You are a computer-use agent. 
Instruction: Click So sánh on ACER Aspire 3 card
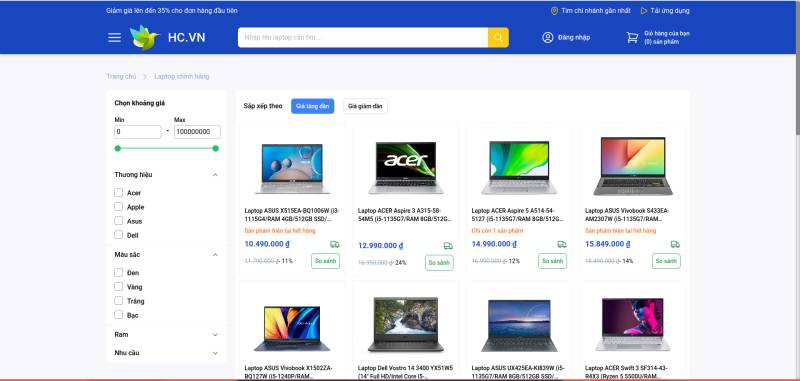(439, 263)
